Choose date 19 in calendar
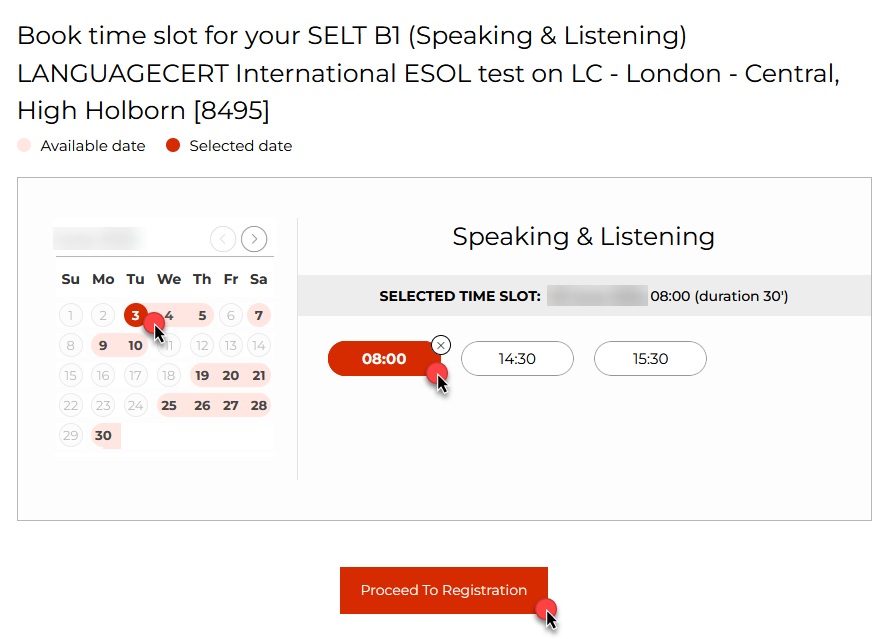896x639 pixels. click(202, 376)
